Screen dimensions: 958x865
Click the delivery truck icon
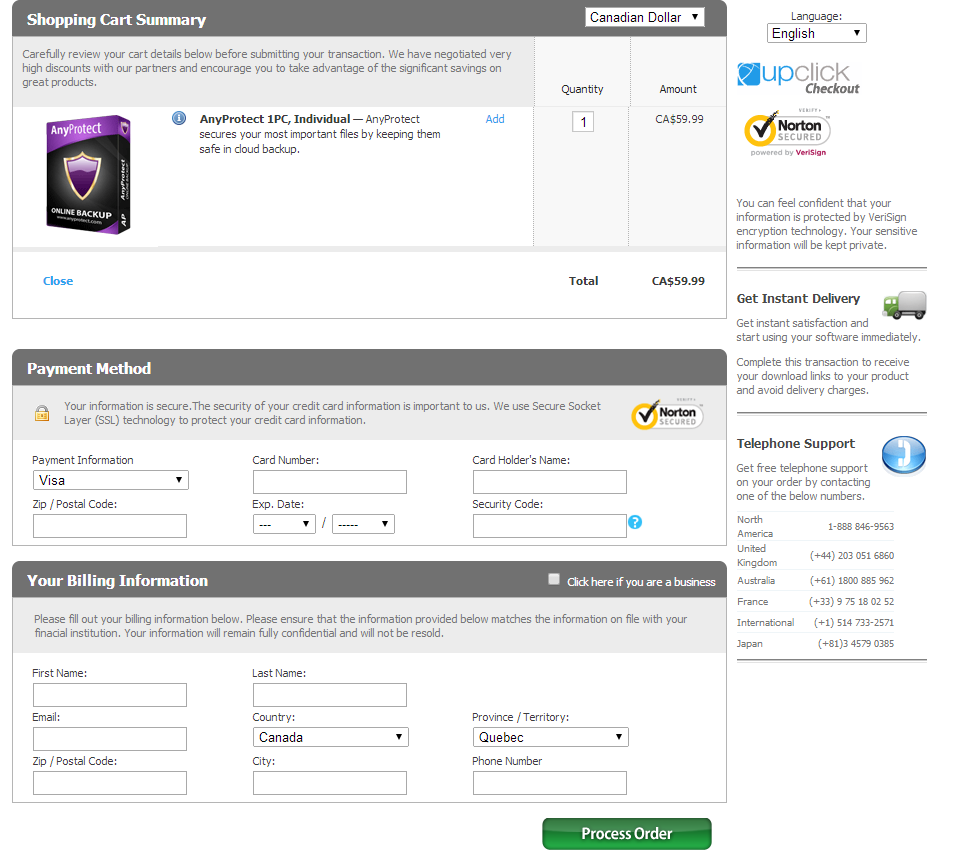(x=903, y=305)
